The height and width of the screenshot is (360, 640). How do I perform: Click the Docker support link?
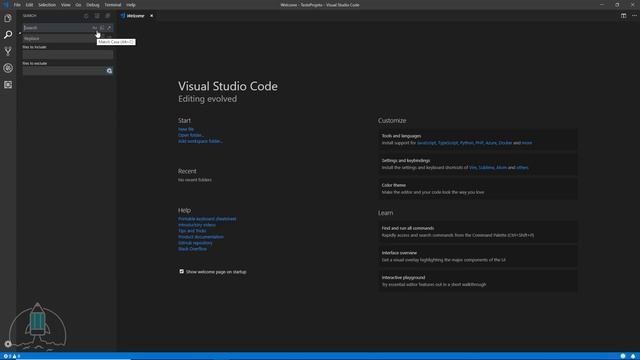[505, 143]
